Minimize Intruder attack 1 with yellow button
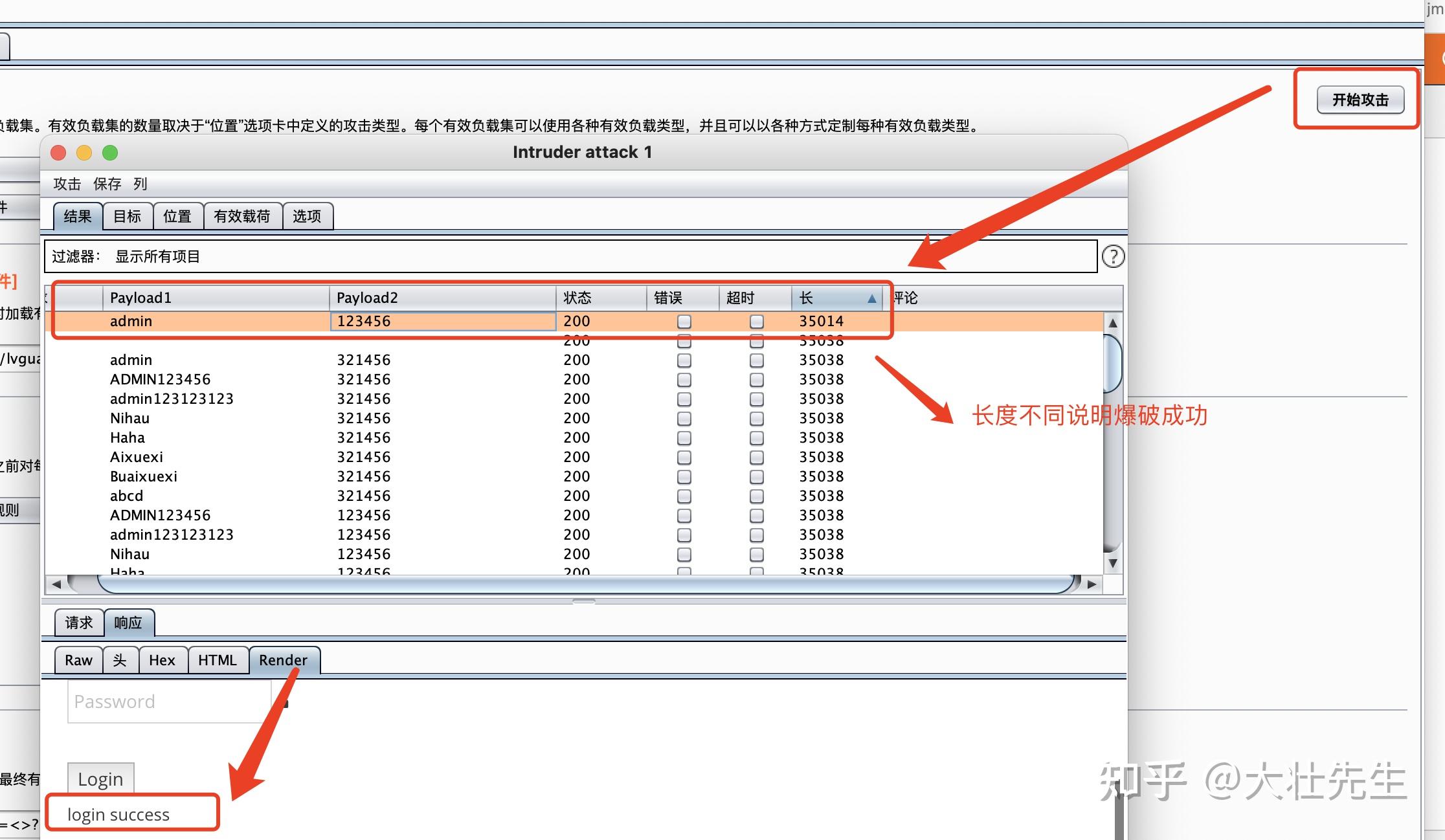Screen dimensions: 1445x840 pos(84,153)
